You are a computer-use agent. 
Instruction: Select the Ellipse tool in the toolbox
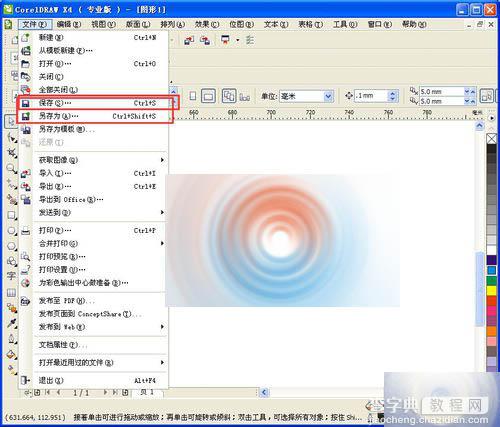pyautogui.click(x=11, y=231)
